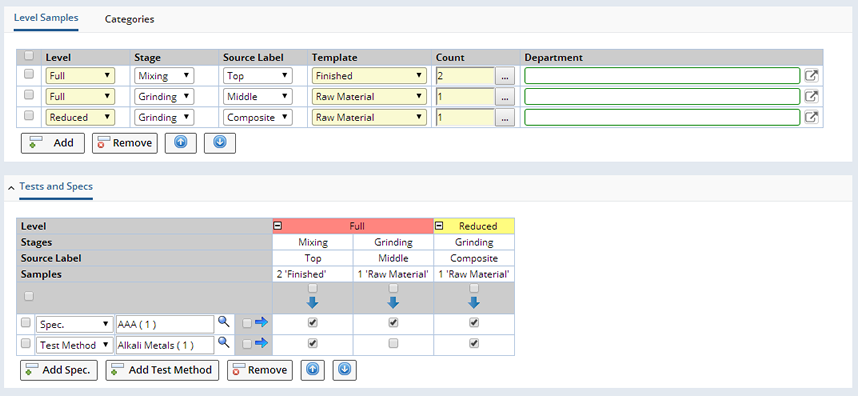The width and height of the screenshot is (858, 396).
Task: Uncheck AAA spec for Mixing Top column
Action: (312, 323)
